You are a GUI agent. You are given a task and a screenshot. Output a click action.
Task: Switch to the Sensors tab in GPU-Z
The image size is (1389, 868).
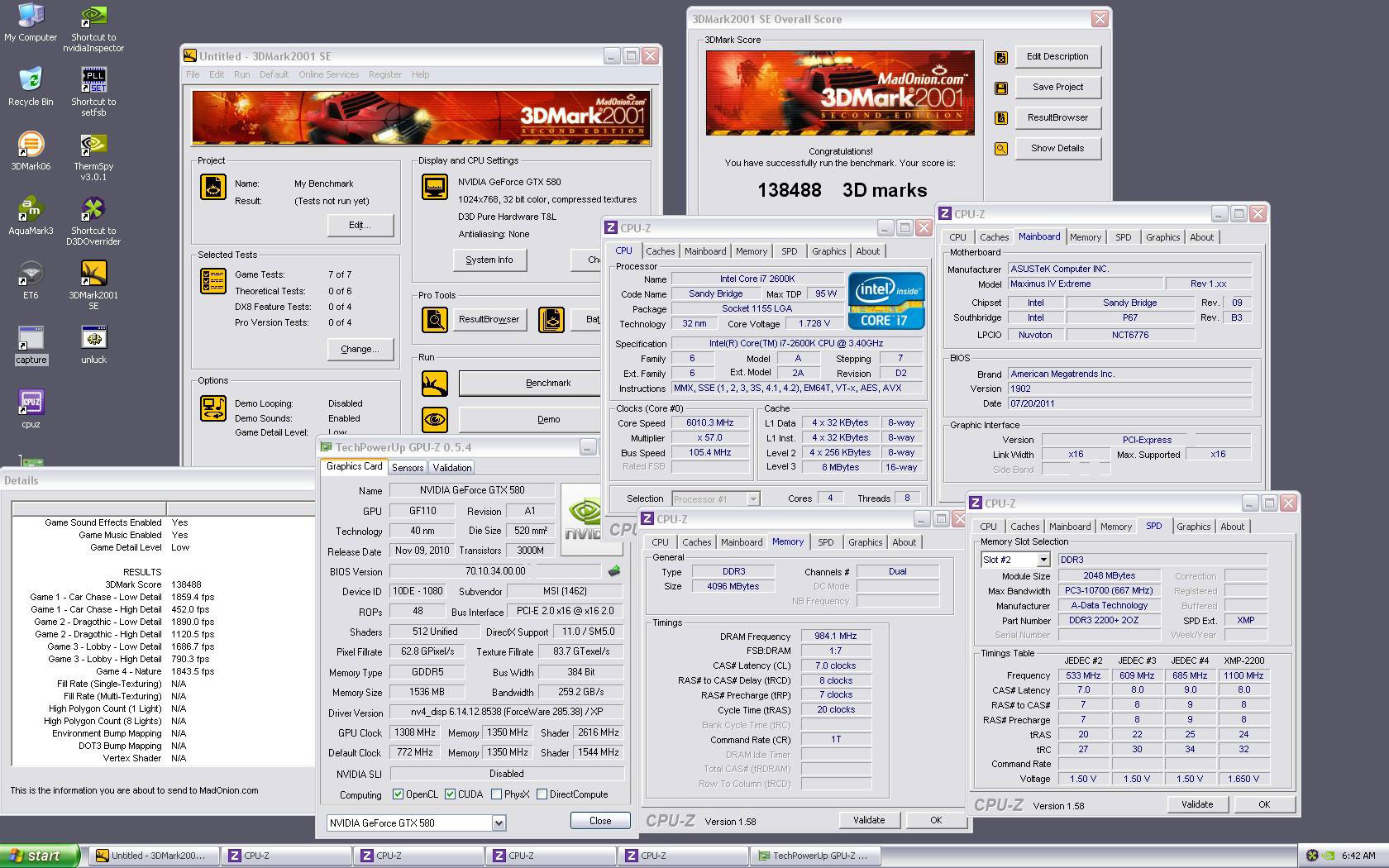408,468
